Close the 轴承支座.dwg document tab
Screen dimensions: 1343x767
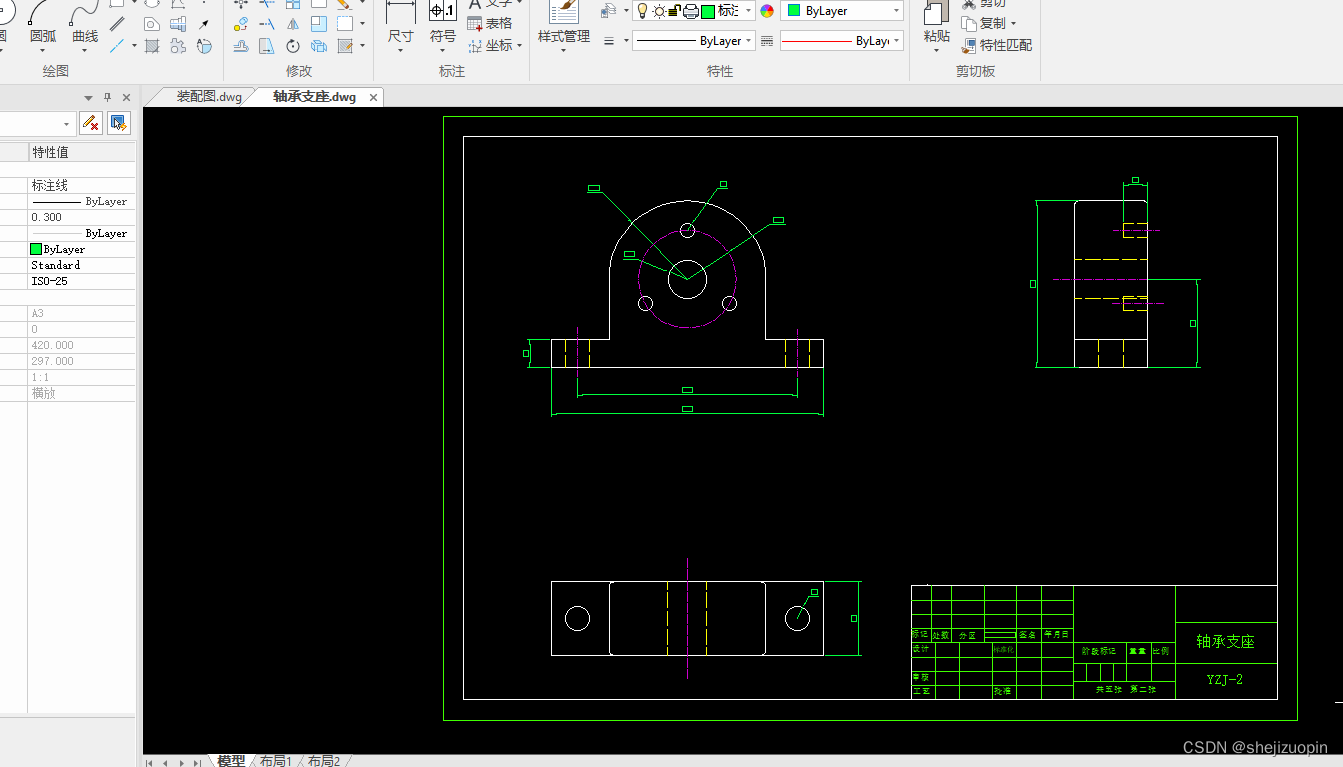point(374,97)
